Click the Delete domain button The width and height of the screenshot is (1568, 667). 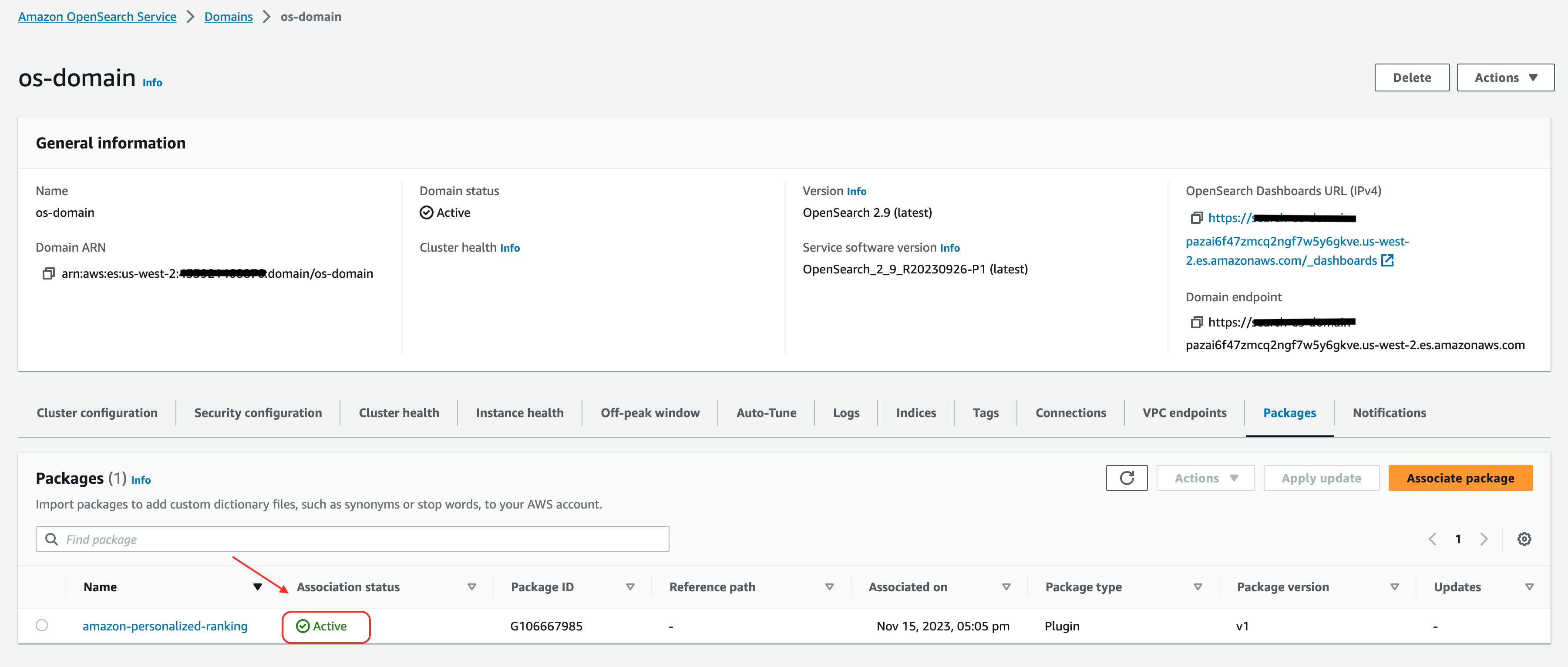pos(1412,78)
